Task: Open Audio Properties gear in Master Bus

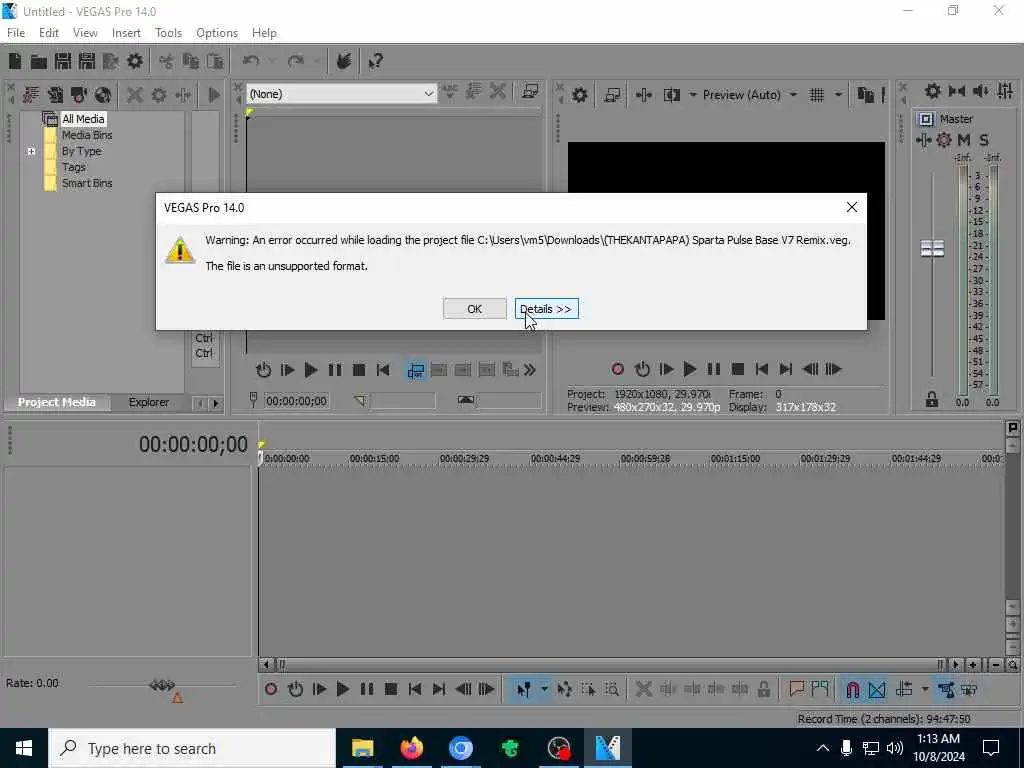Action: pos(933,91)
